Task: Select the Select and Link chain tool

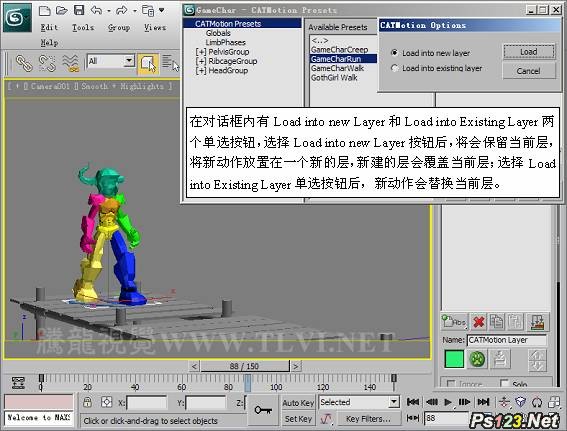Action: [x=24, y=63]
